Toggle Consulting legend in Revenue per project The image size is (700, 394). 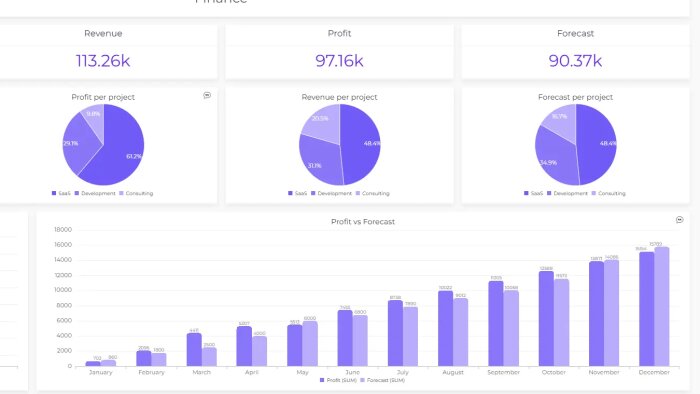pyautogui.click(x=373, y=193)
